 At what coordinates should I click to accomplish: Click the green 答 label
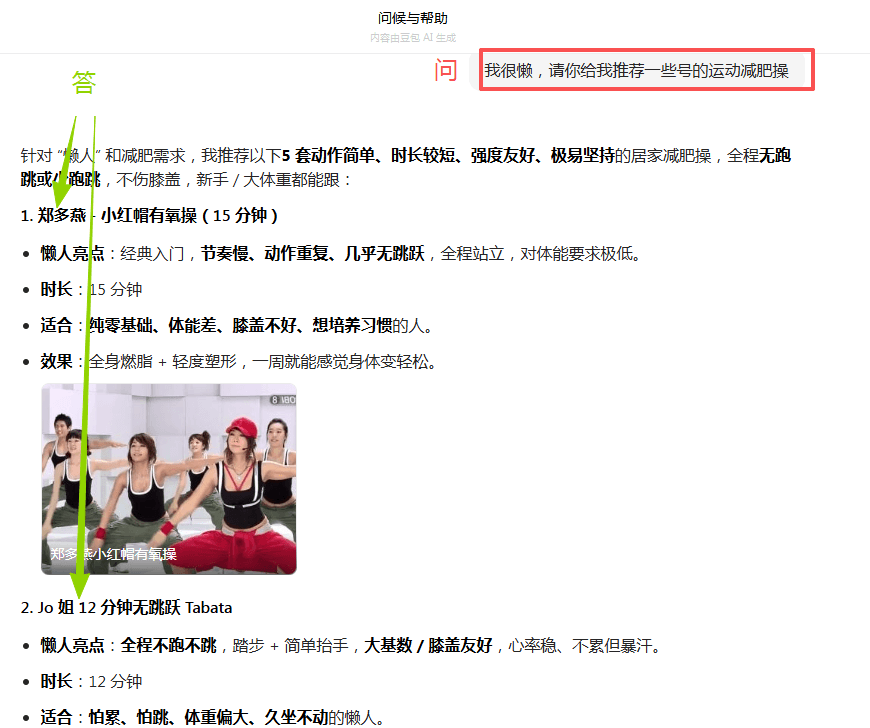click(x=84, y=83)
